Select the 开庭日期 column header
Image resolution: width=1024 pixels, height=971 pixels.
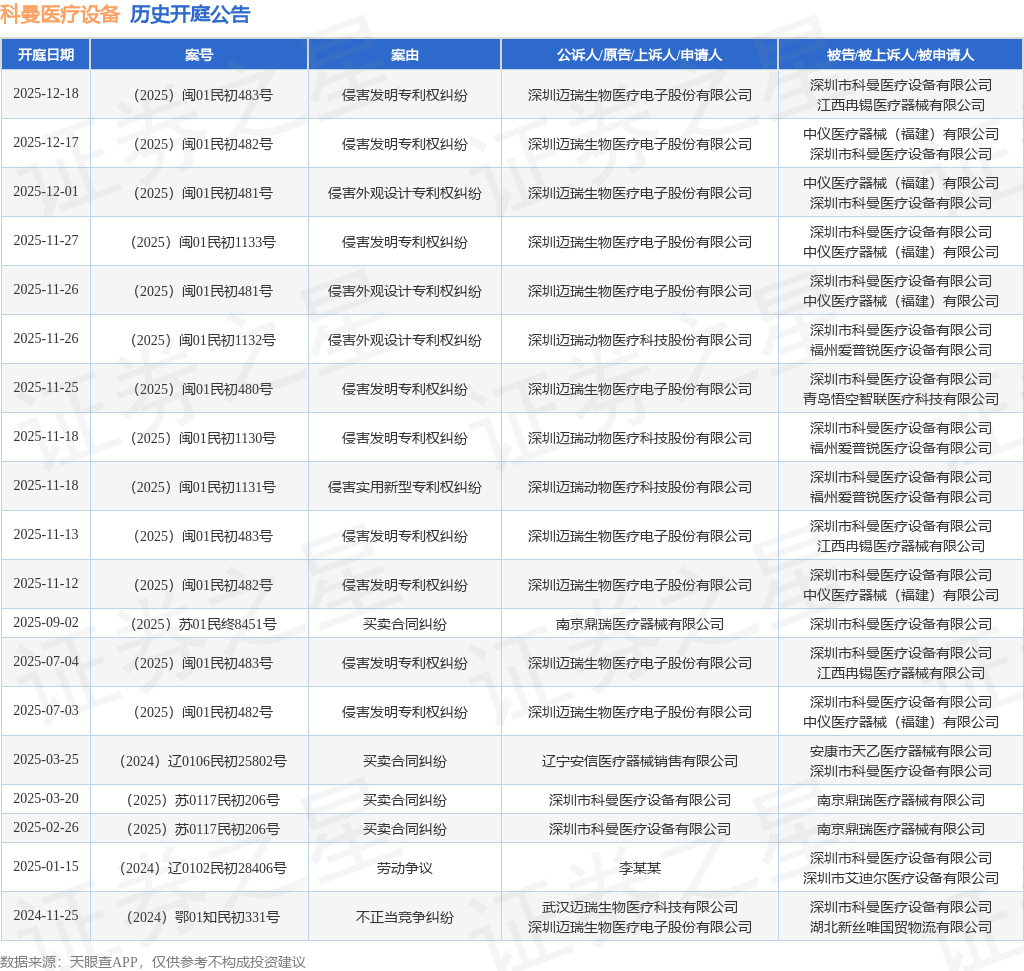pyautogui.click(x=46, y=55)
